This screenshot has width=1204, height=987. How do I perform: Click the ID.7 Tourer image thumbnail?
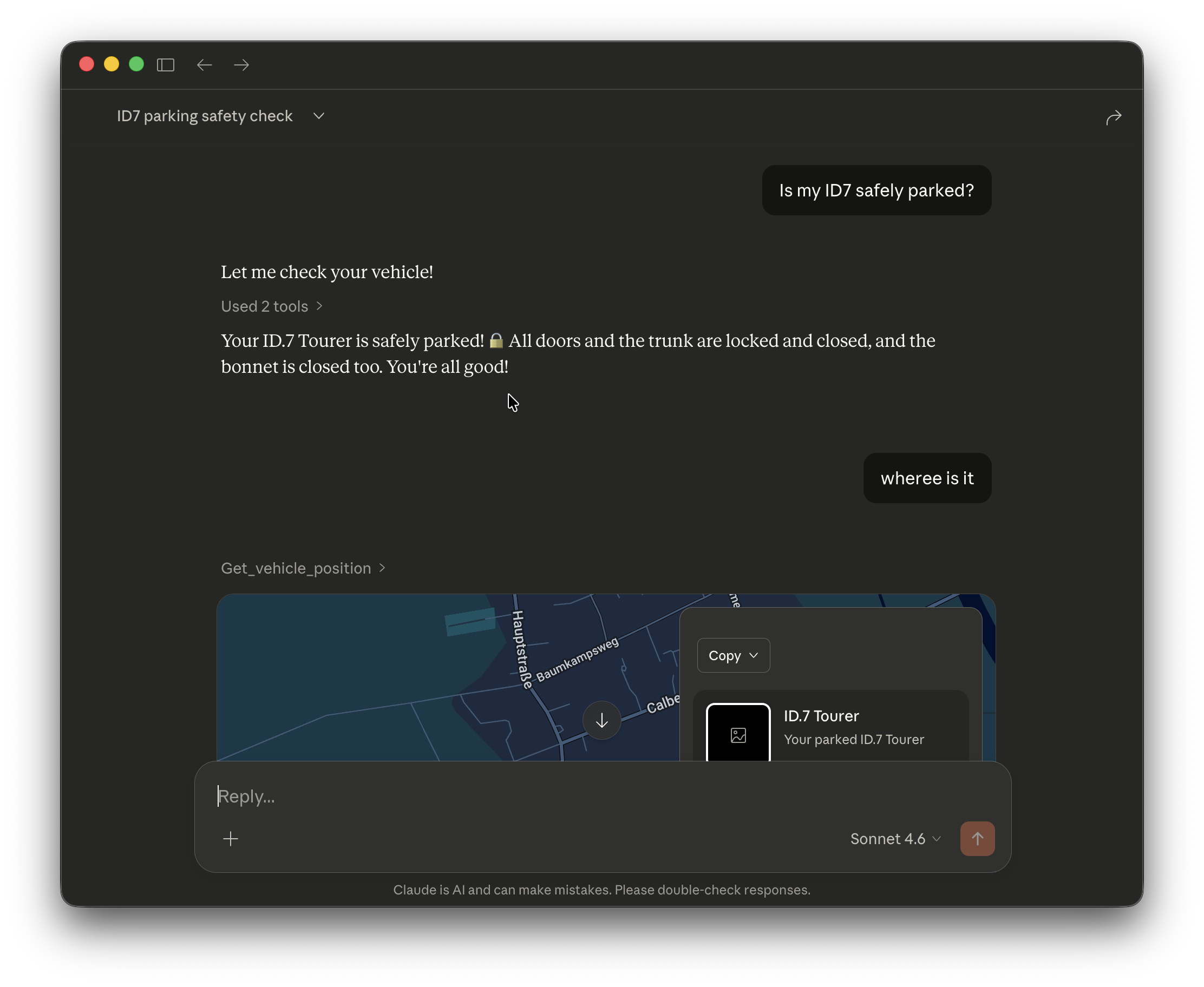[738, 732]
